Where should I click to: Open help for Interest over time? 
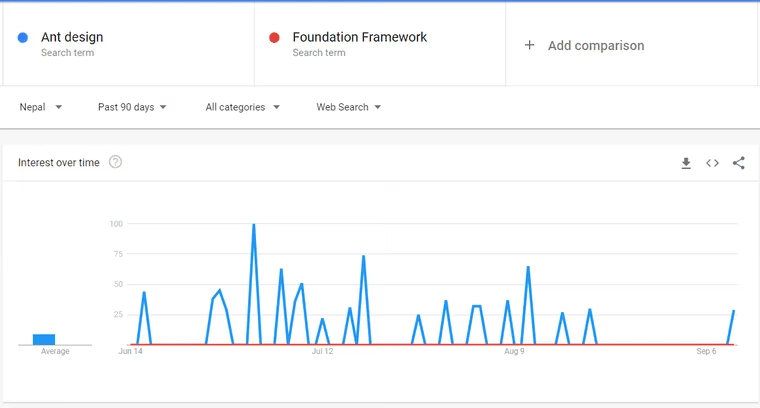[115, 162]
